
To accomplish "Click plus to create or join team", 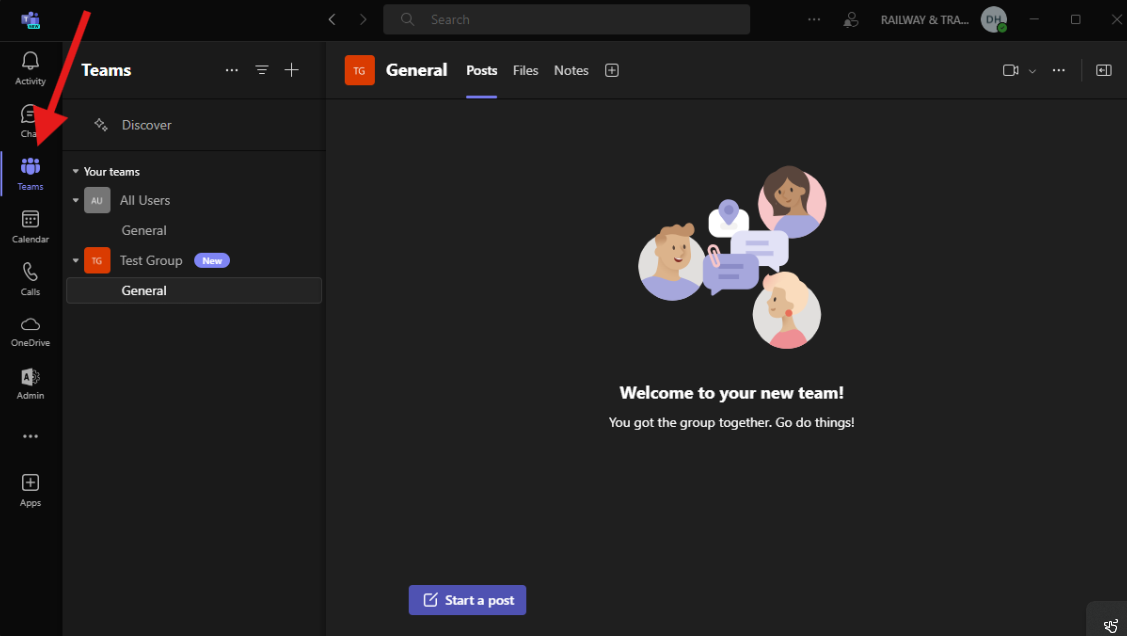I will 291,70.
